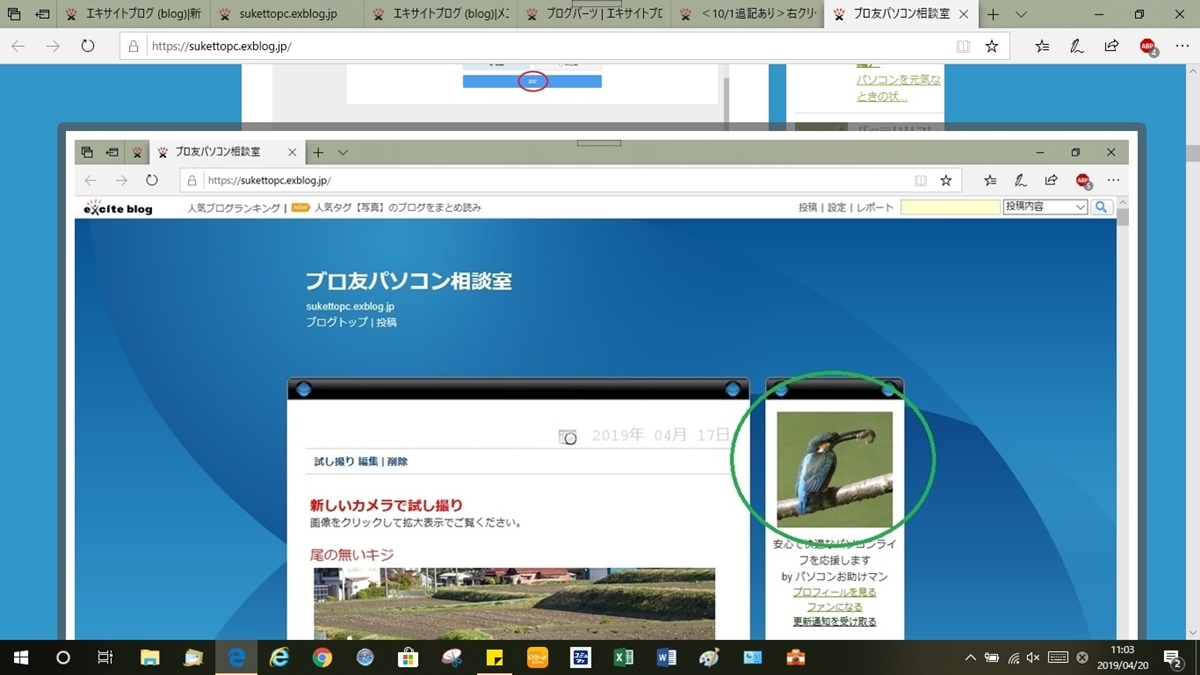
Task: Click 更新通知を受け取る link
Action: (834, 622)
